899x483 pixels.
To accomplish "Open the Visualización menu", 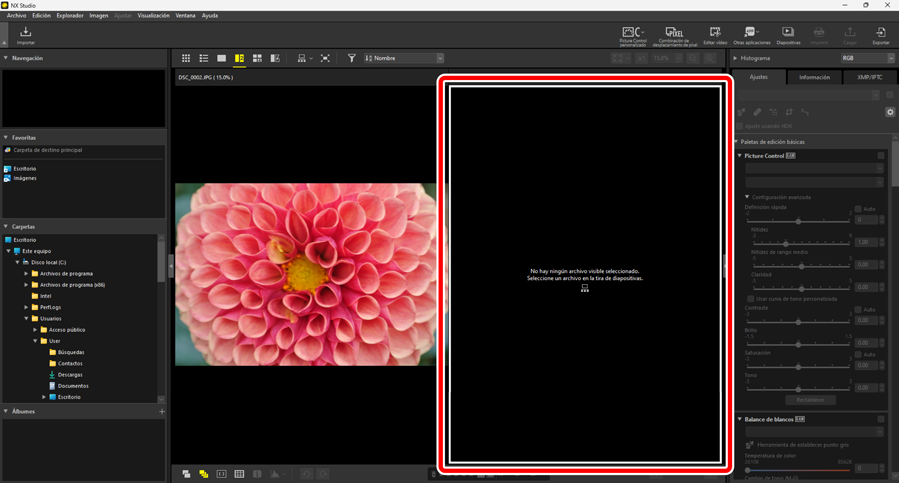I will click(x=153, y=16).
